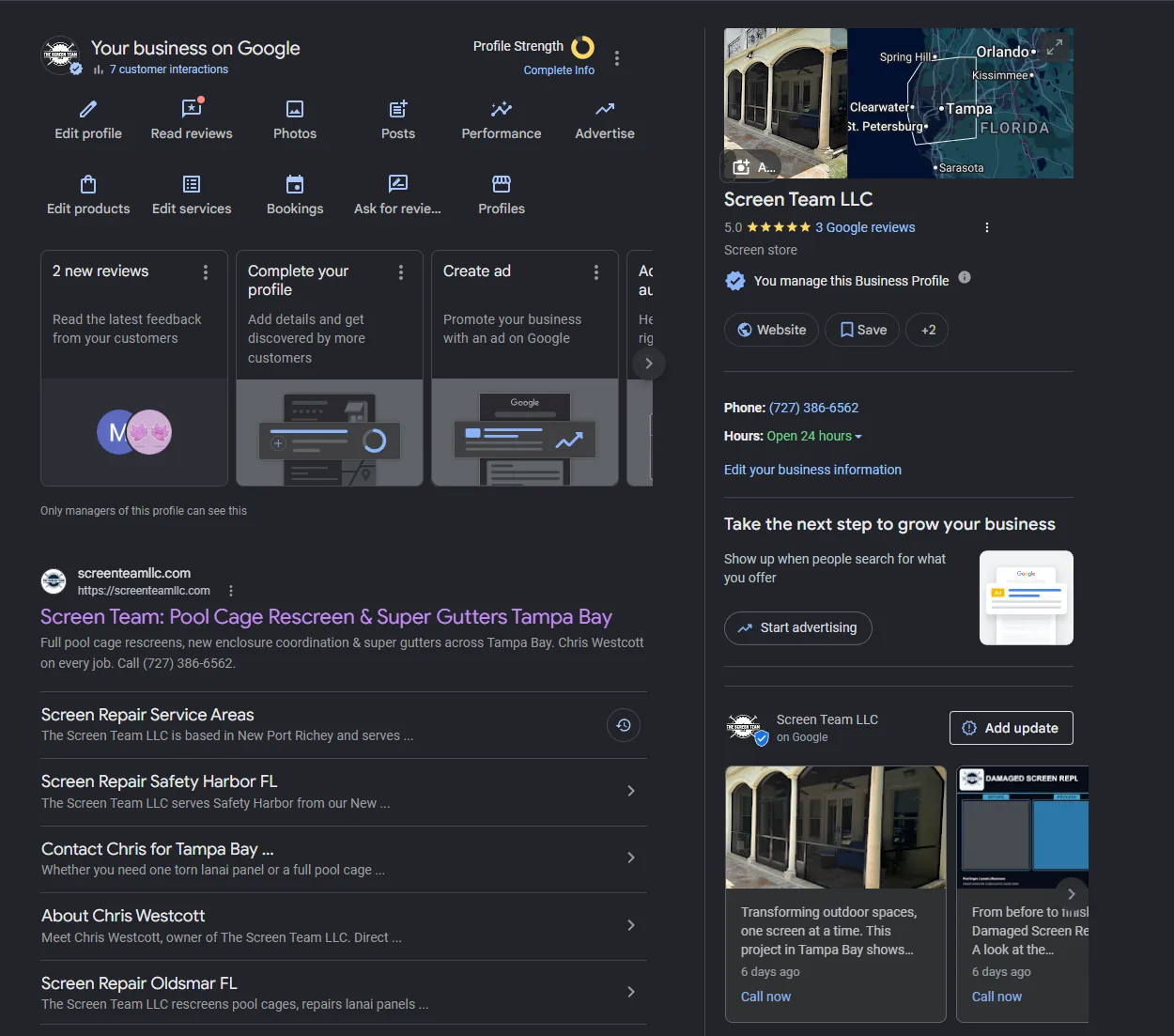This screenshot has height=1036, width=1174.
Task: Expand Screen Repair Safety Harbor FL result
Action: pyautogui.click(x=631, y=791)
